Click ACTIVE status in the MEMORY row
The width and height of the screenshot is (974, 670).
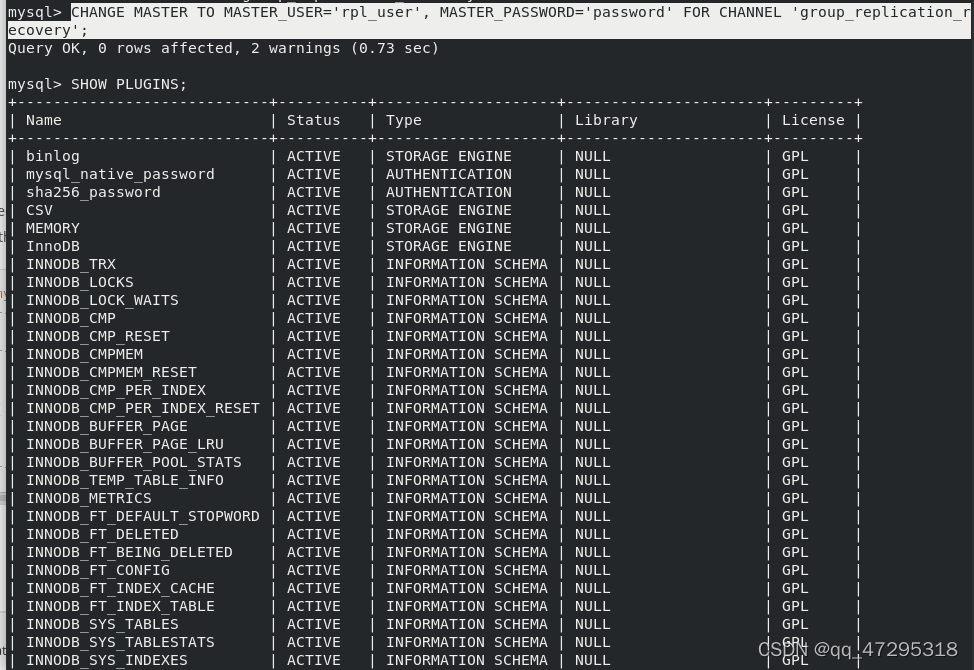click(x=313, y=229)
